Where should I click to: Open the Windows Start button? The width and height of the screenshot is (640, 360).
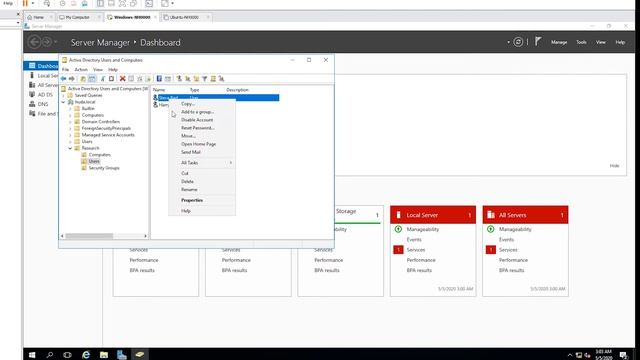pos(32,355)
